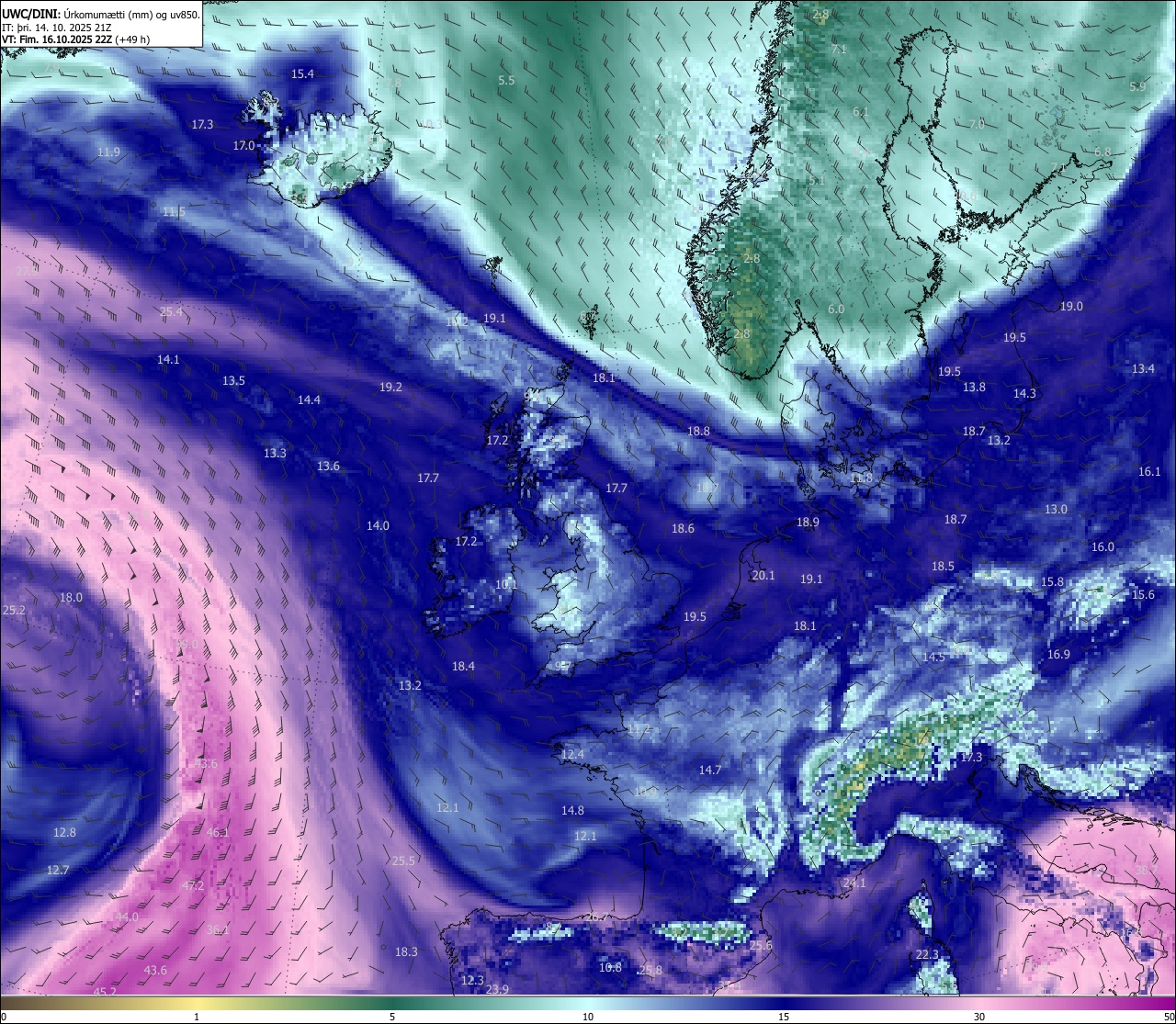Click the 10.1 value over Ireland
Image resolution: width=1176 pixels, height=1024 pixels.
(x=506, y=584)
